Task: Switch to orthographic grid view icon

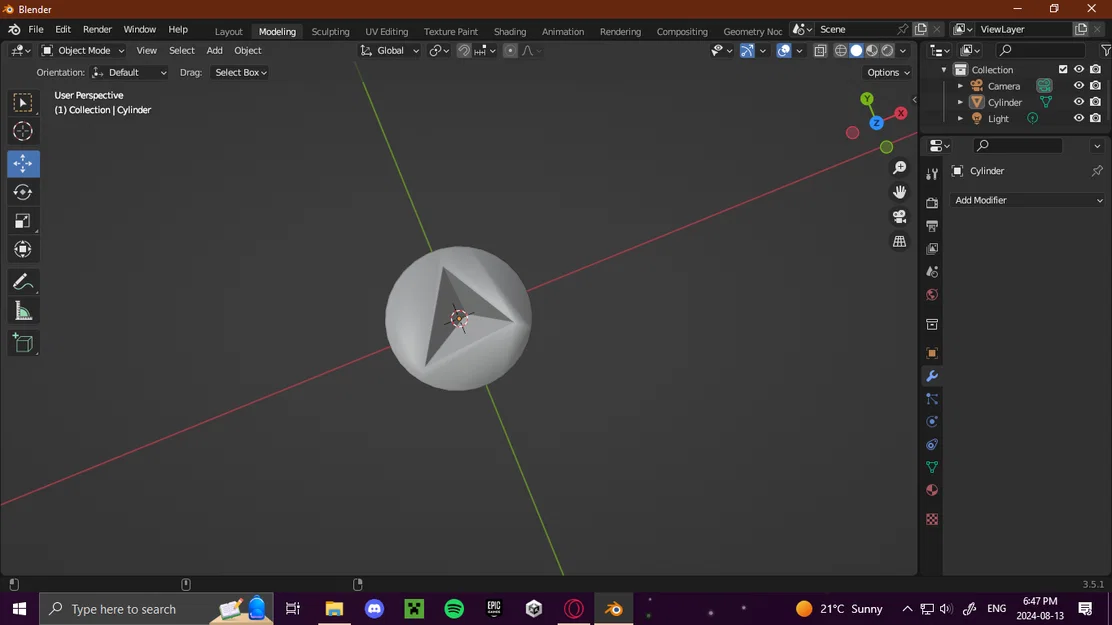Action: 899,242
